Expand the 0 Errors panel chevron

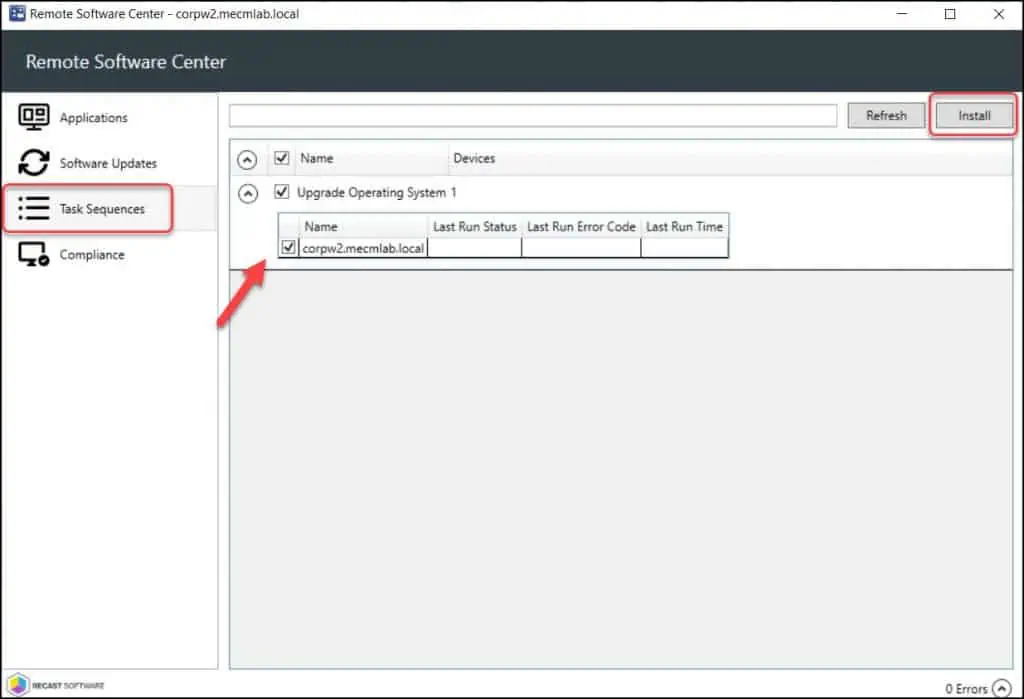coord(1001,688)
